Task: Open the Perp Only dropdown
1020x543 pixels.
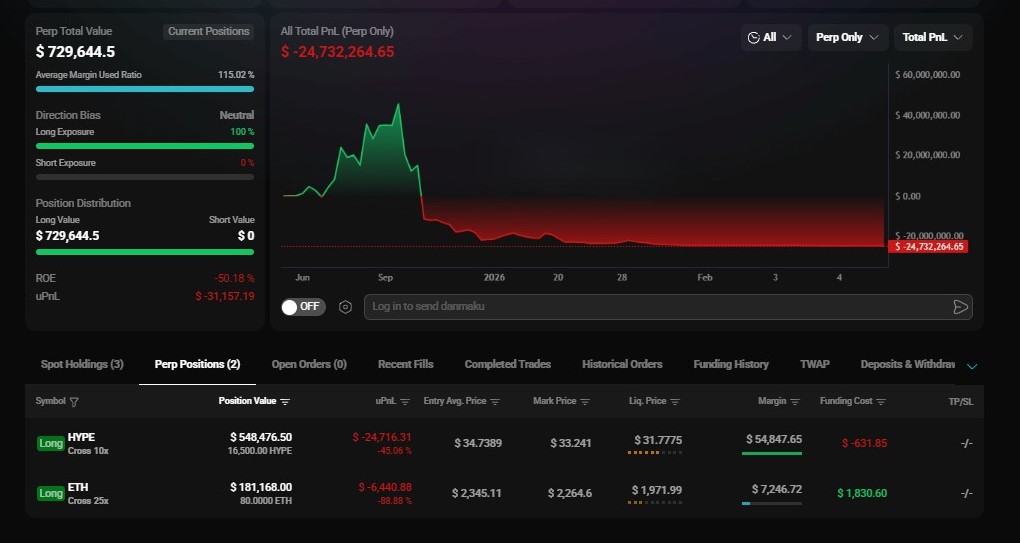Action: point(848,37)
